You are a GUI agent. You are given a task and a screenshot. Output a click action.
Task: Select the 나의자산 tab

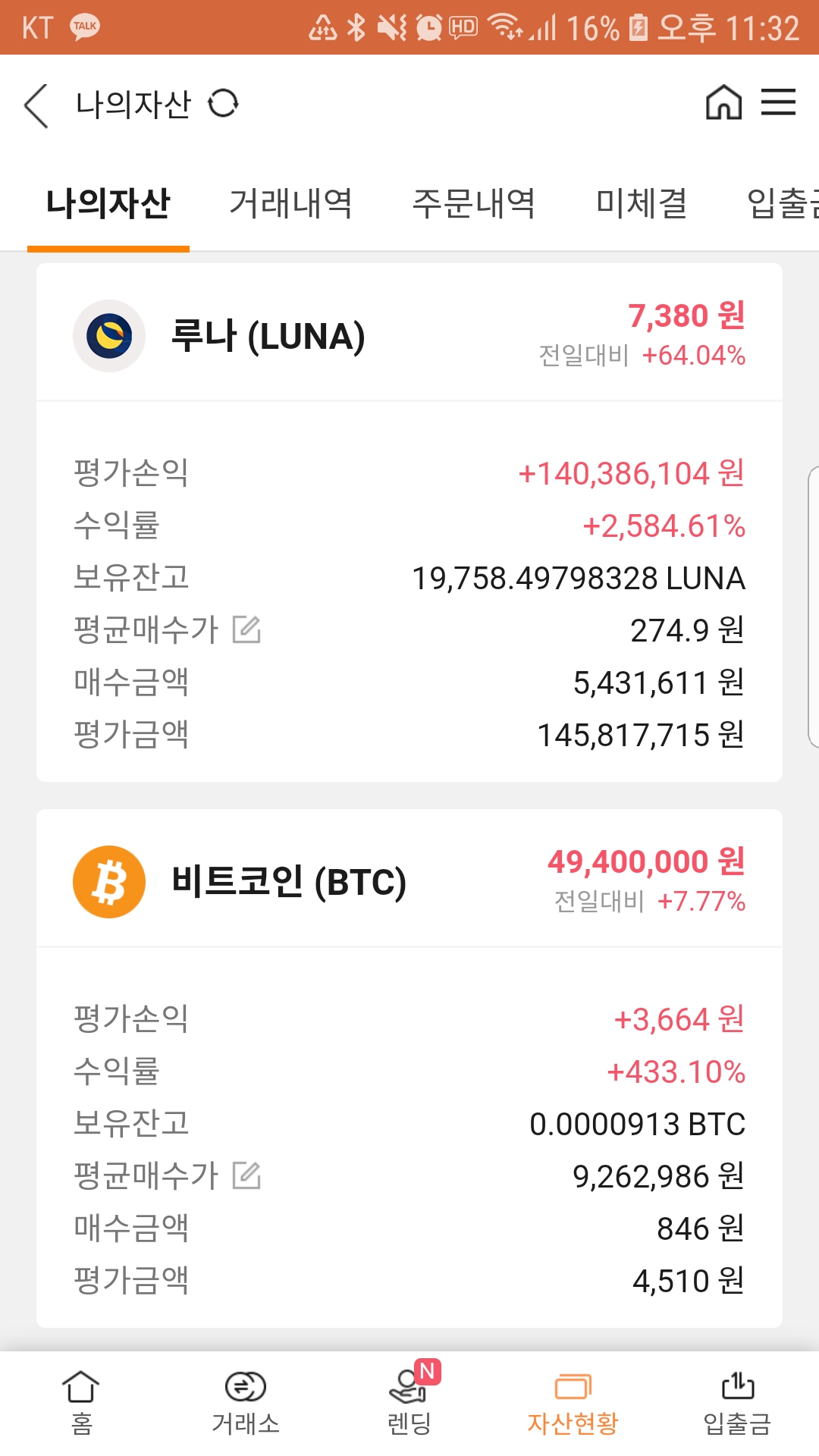108,203
